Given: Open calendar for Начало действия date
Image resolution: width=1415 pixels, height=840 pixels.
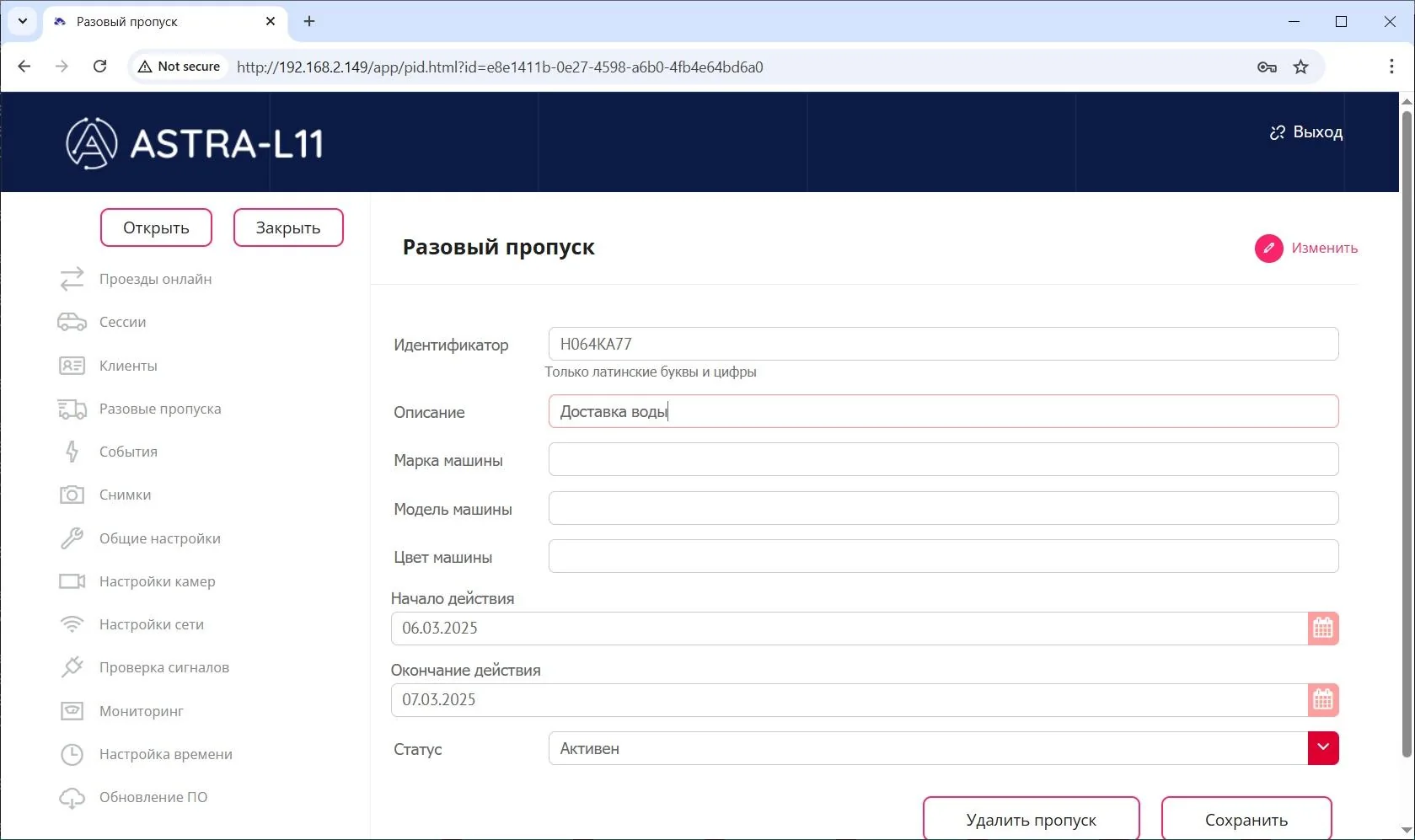Looking at the screenshot, I should [1323, 629].
